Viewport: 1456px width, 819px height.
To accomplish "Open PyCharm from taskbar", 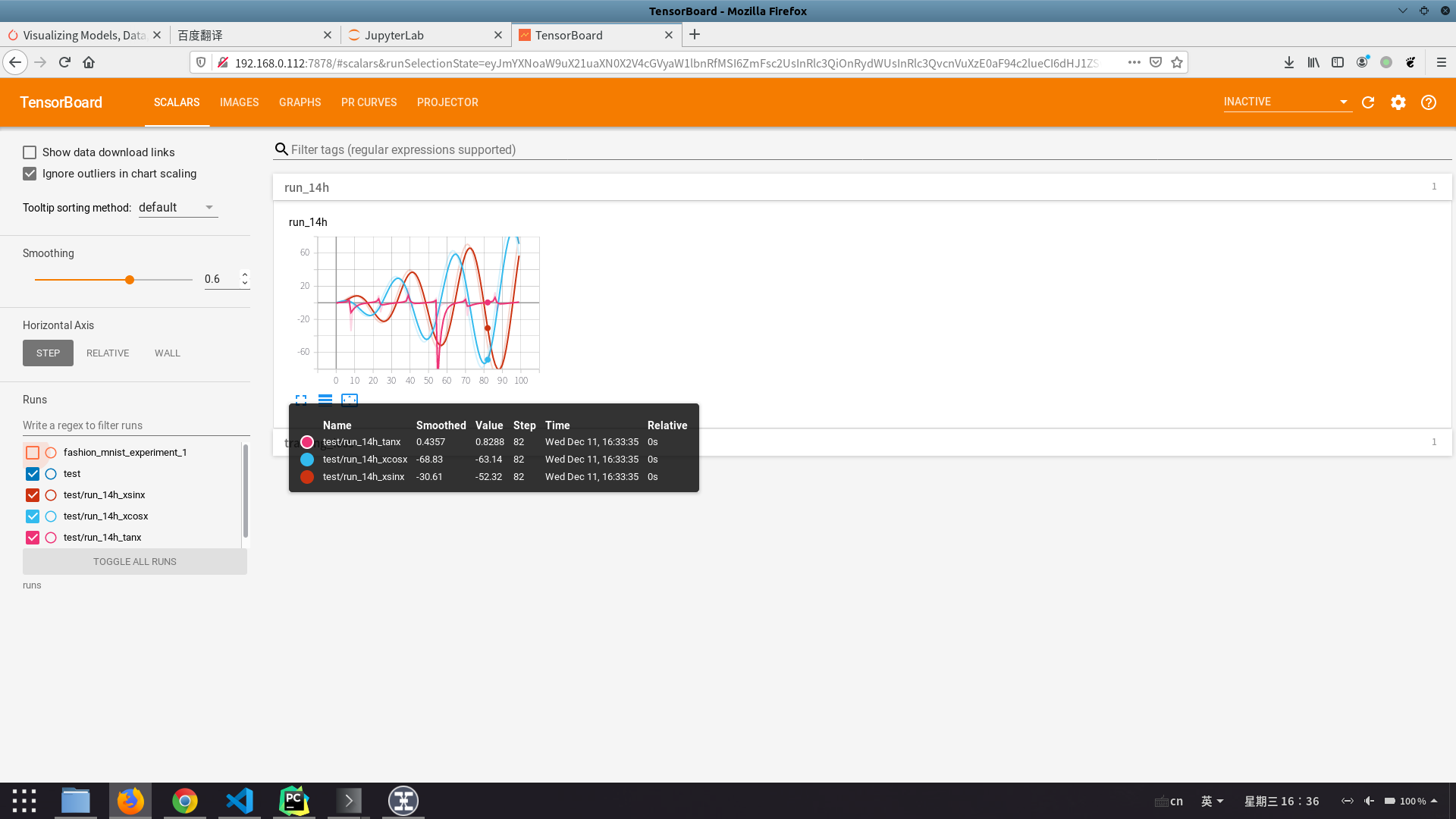I will (x=293, y=801).
